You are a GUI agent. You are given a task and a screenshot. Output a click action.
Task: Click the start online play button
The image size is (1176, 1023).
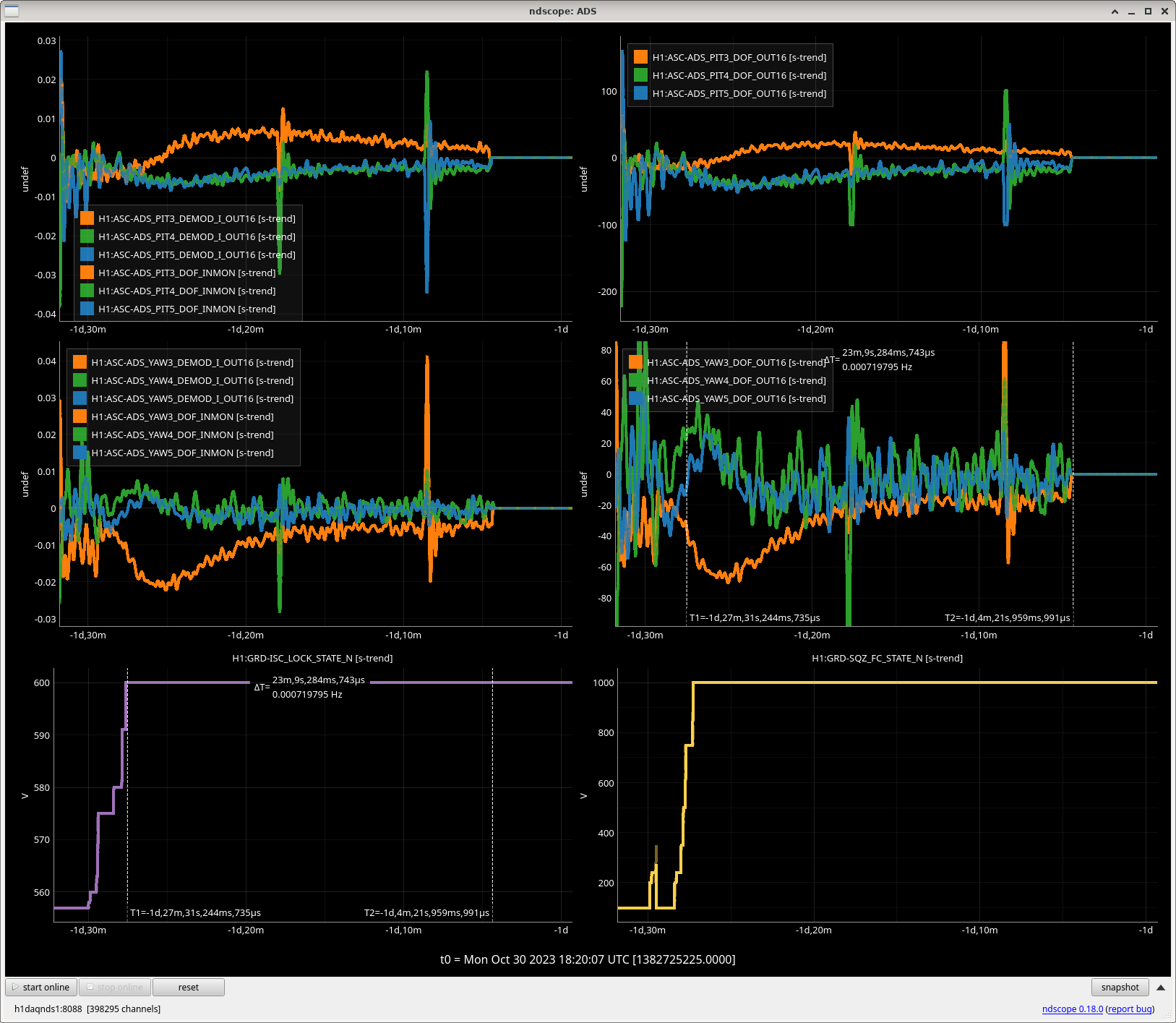coord(41,987)
